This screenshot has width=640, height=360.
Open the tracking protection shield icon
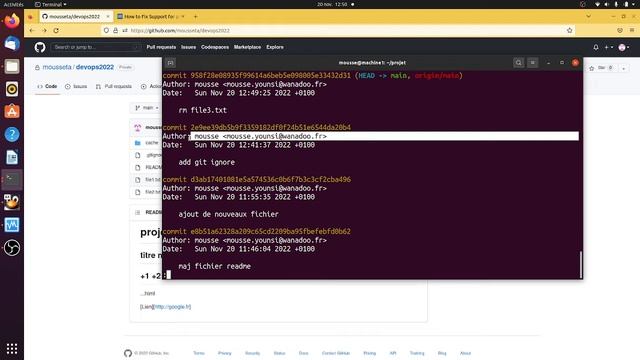coord(106,31)
